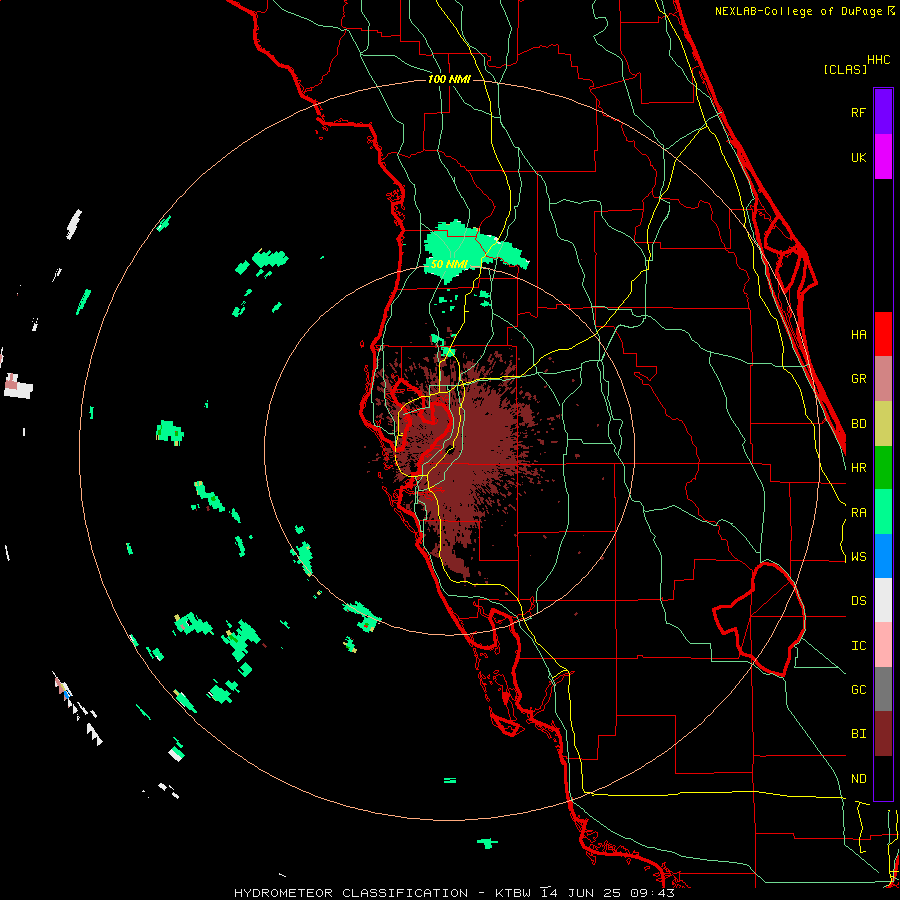900x900 pixels.
Task: Click the 50 NMI range ring label
Action: click(449, 264)
